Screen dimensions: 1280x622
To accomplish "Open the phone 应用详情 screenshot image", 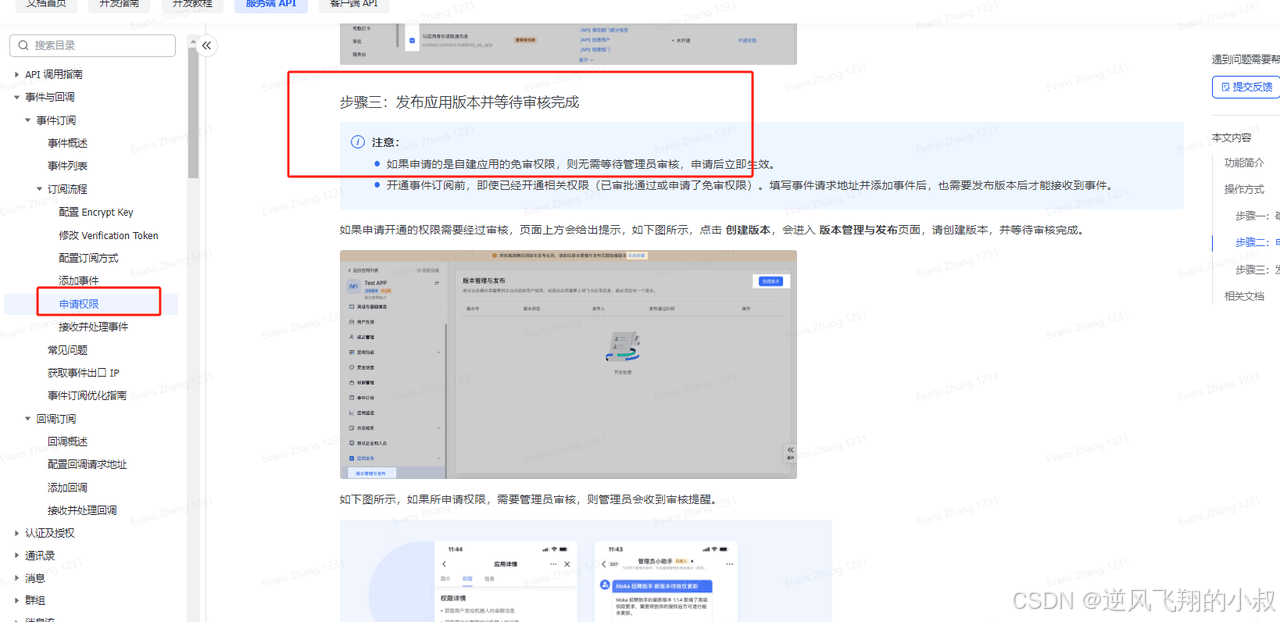I will click(x=506, y=582).
